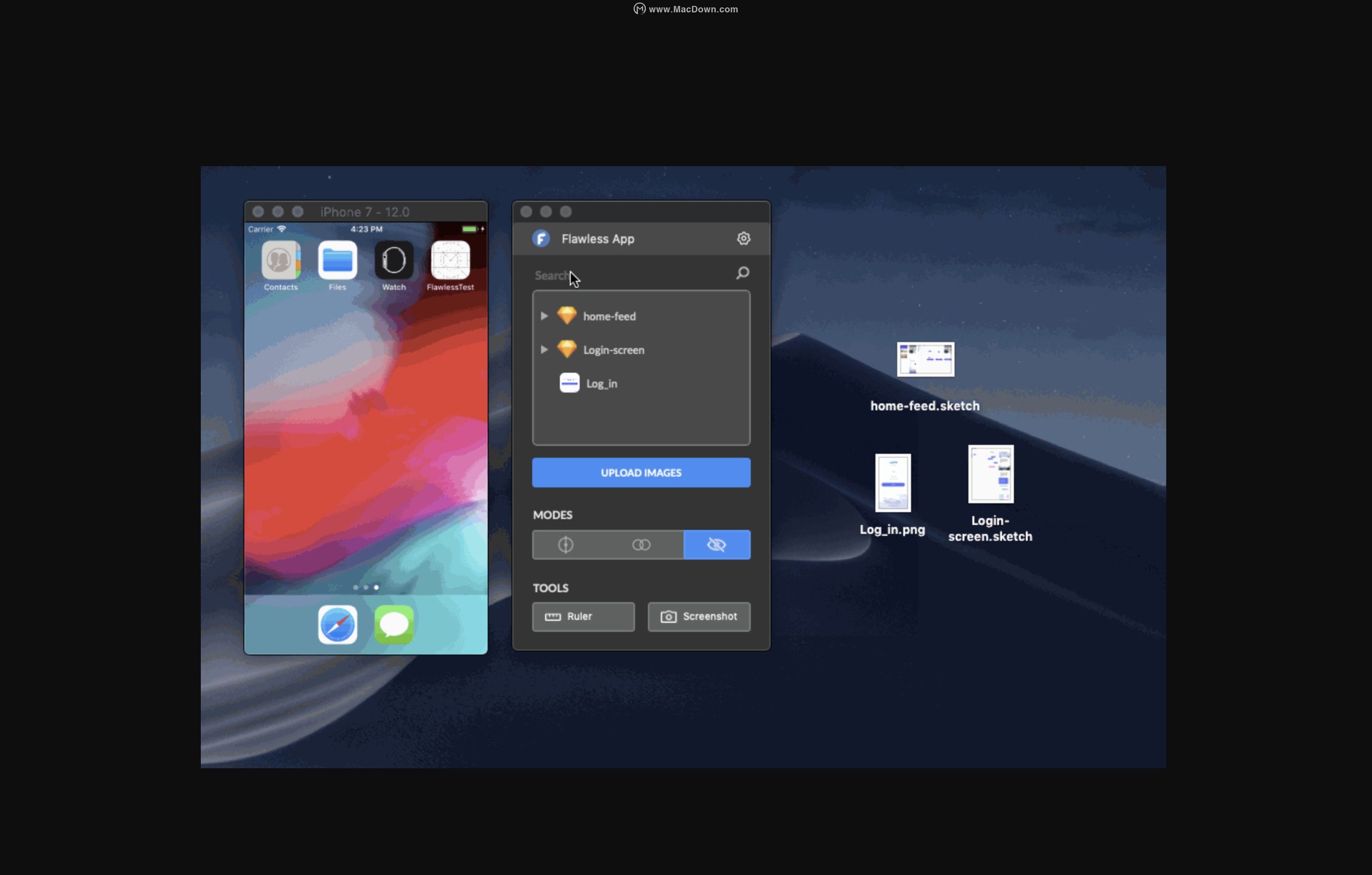Select the Login-screen row
Image resolution: width=1372 pixels, height=875 pixels.
[x=641, y=350]
